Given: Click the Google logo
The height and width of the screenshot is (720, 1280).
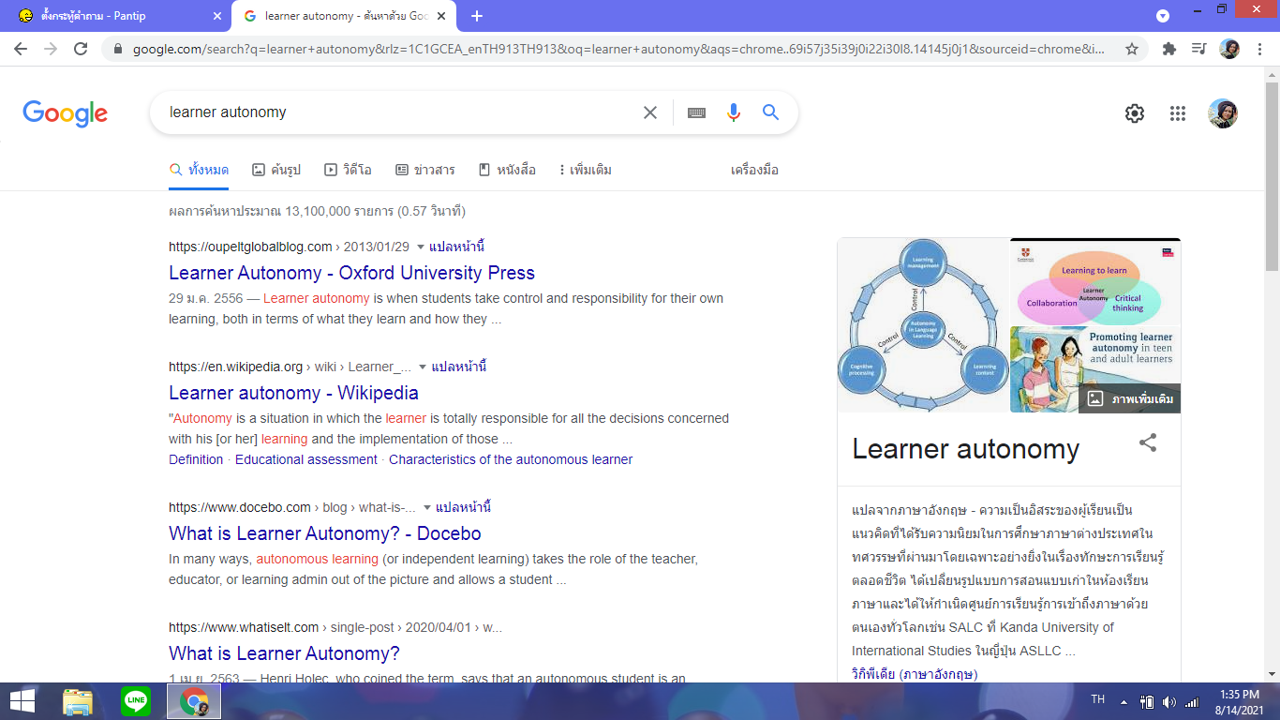Looking at the screenshot, I should click(65, 114).
